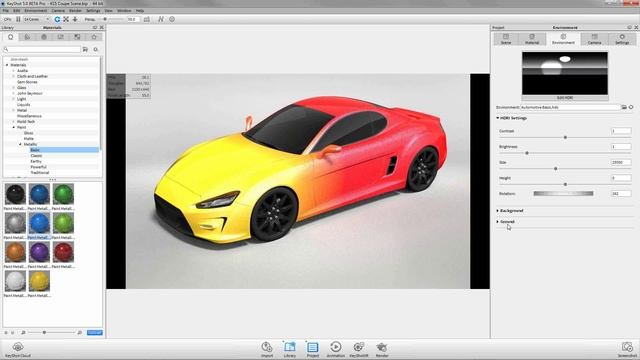The height and width of the screenshot is (360, 640).
Task: Expand the Cloth and Leather folder
Action: [13, 76]
